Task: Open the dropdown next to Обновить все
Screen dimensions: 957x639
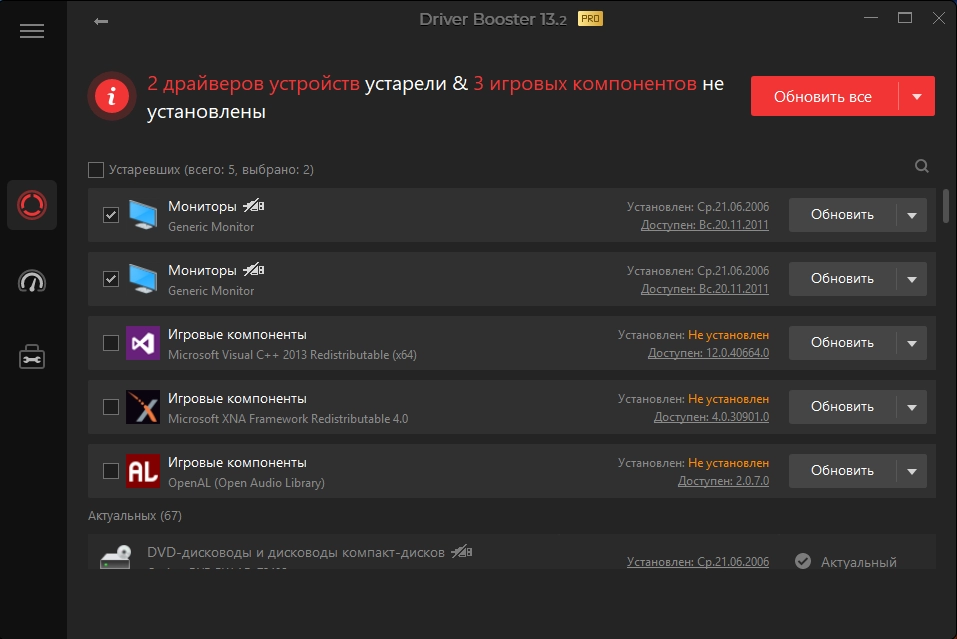Action: 917,96
